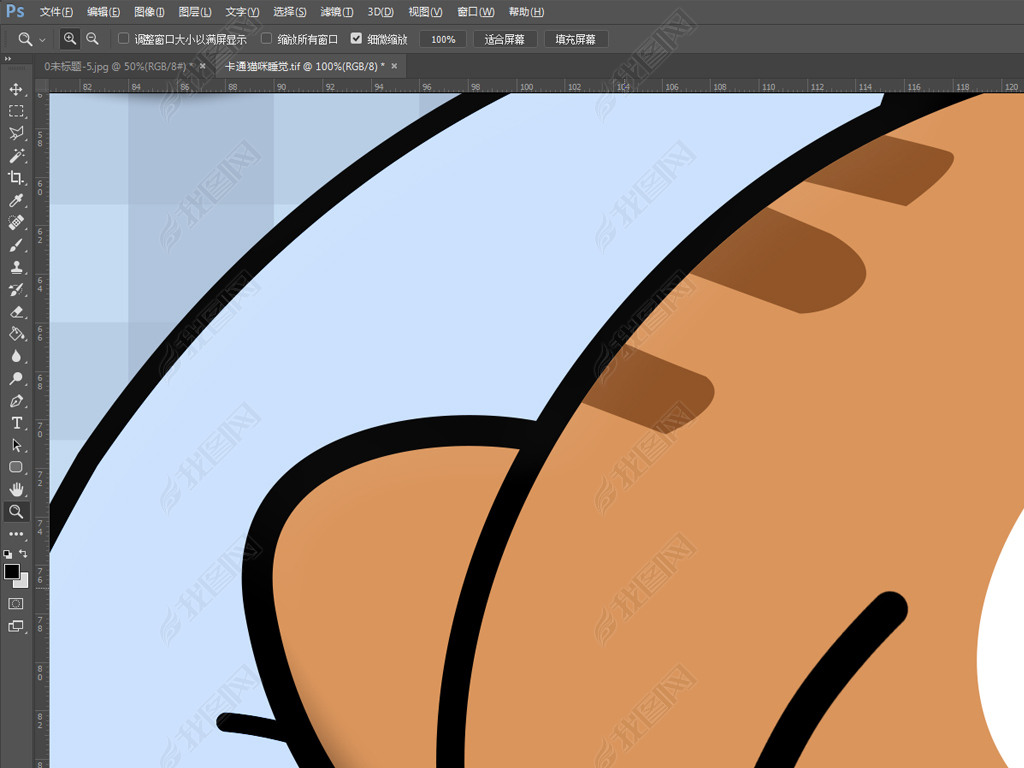
Task: Open the 编辑(E) menu
Action: pos(104,12)
